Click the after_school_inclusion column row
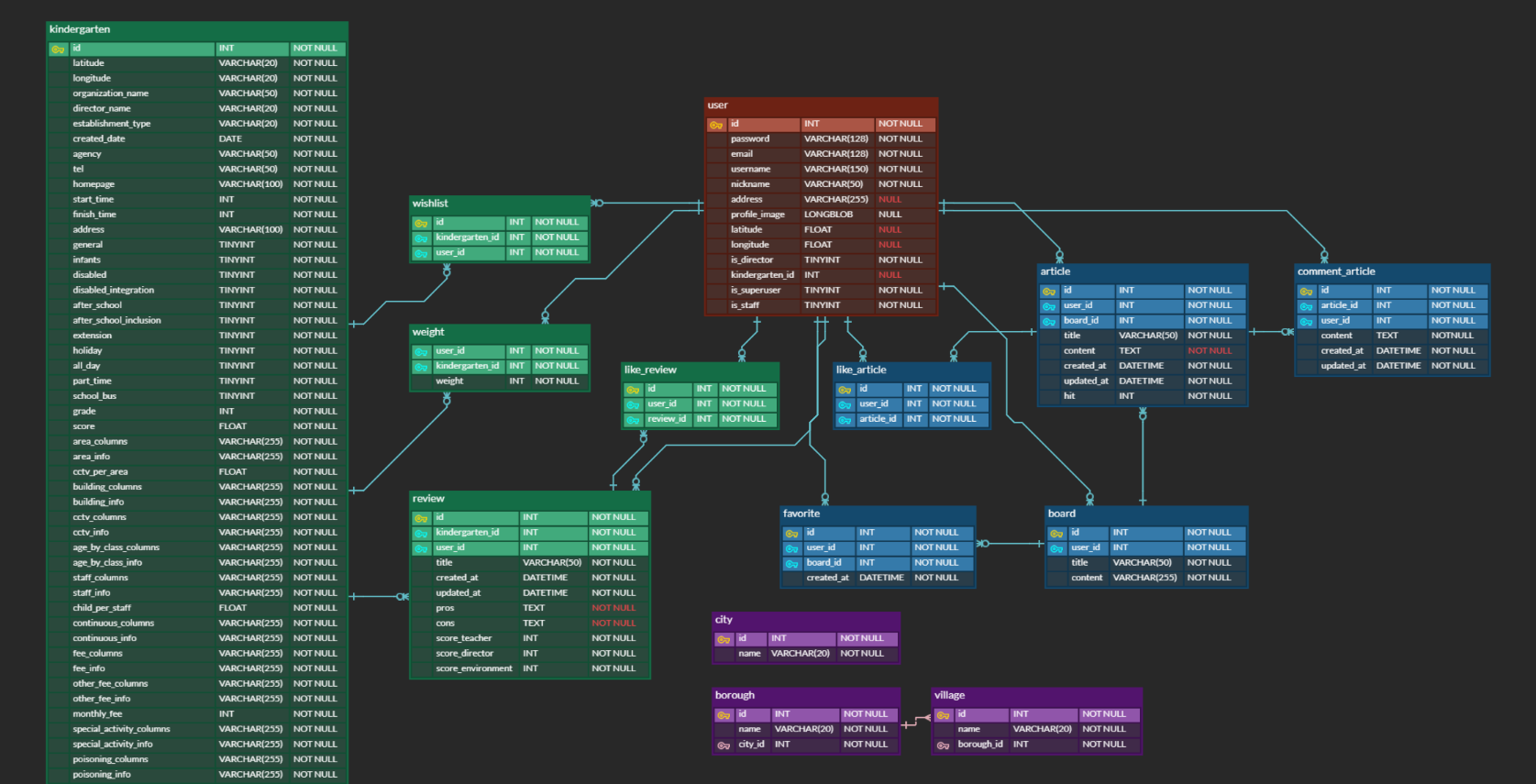Screen dimensions: 1536x784 pos(197,321)
